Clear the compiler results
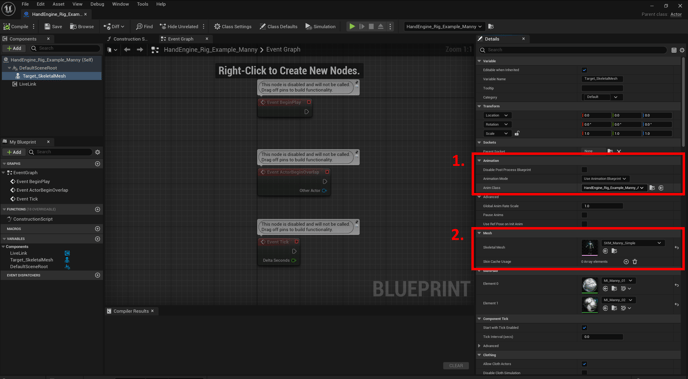 [456, 365]
